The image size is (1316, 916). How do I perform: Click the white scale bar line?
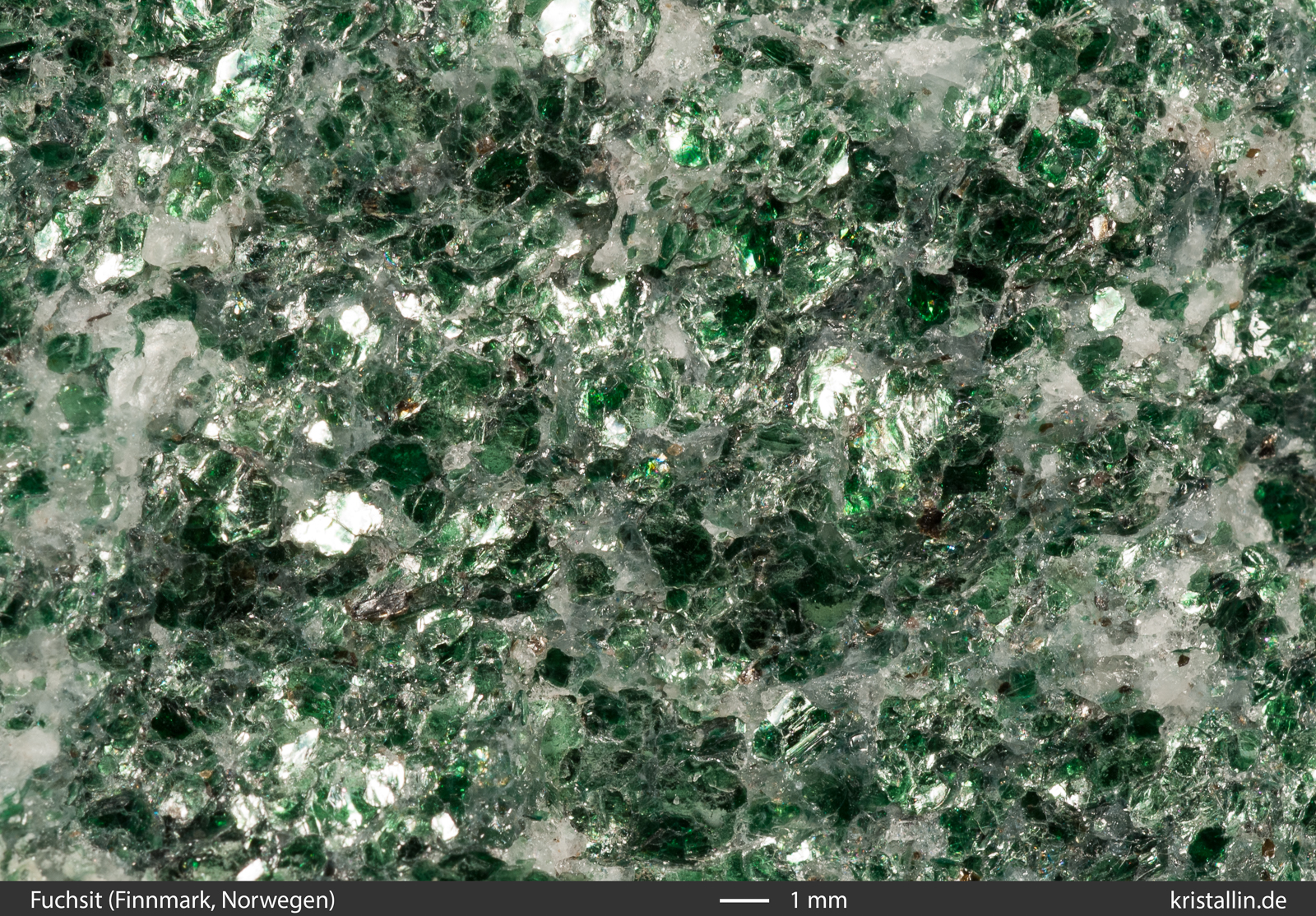coord(744,900)
